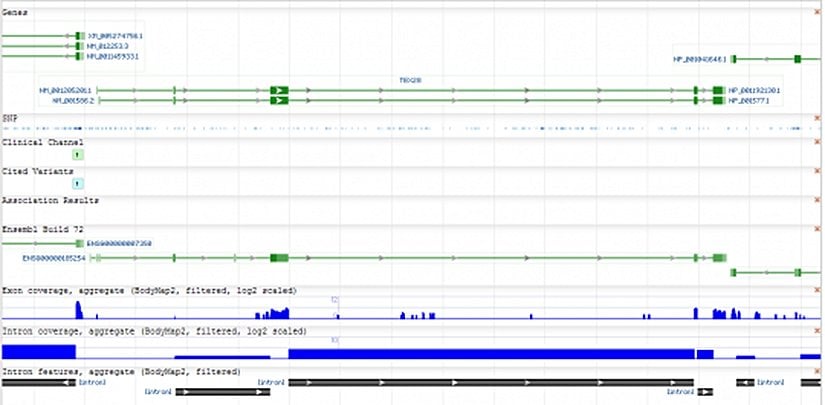Screen dimensions: 825x405
Task: Click the blue Cited Variants marker
Action: point(78,184)
